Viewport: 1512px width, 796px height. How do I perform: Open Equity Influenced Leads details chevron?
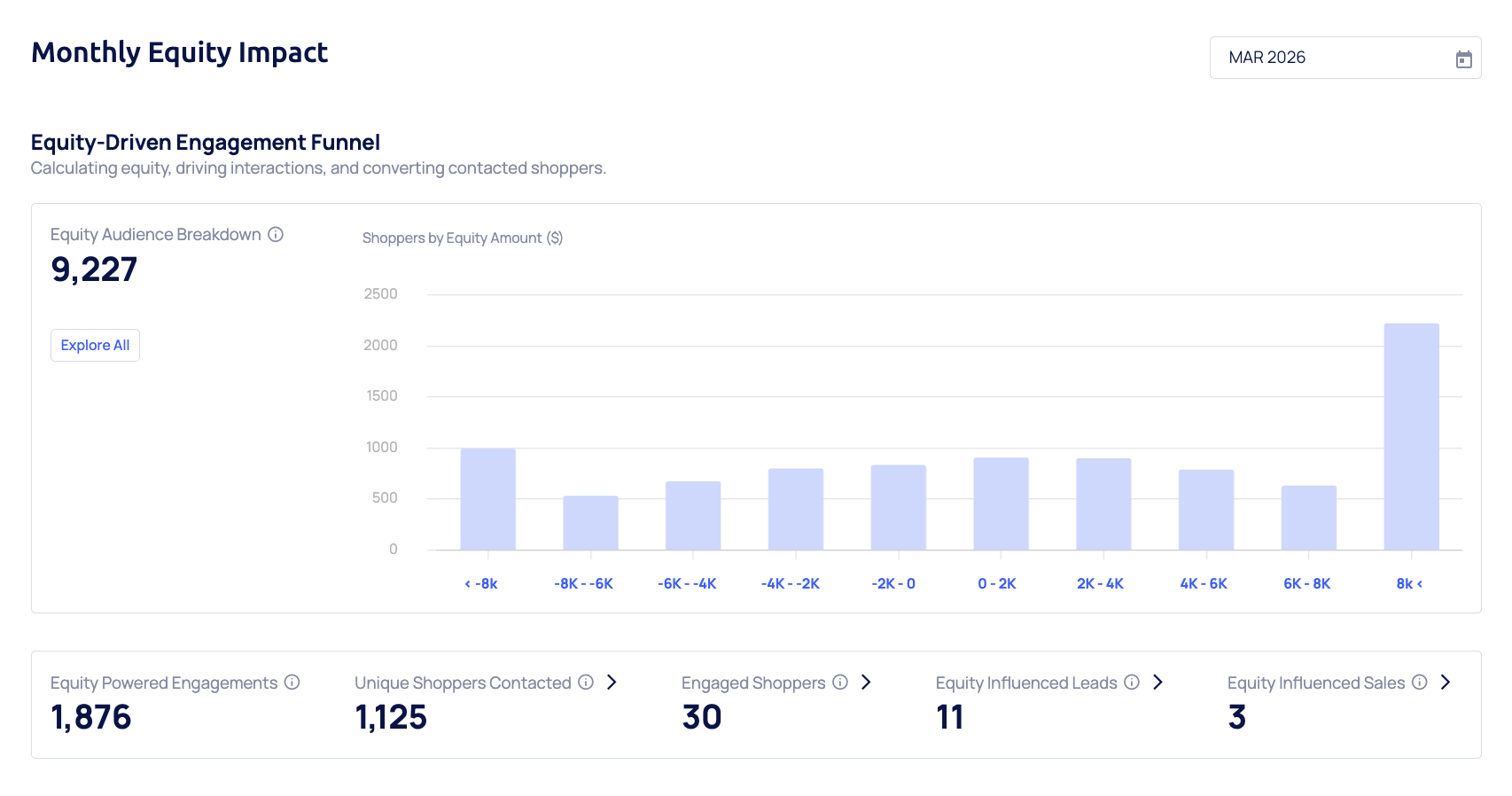pos(1157,682)
